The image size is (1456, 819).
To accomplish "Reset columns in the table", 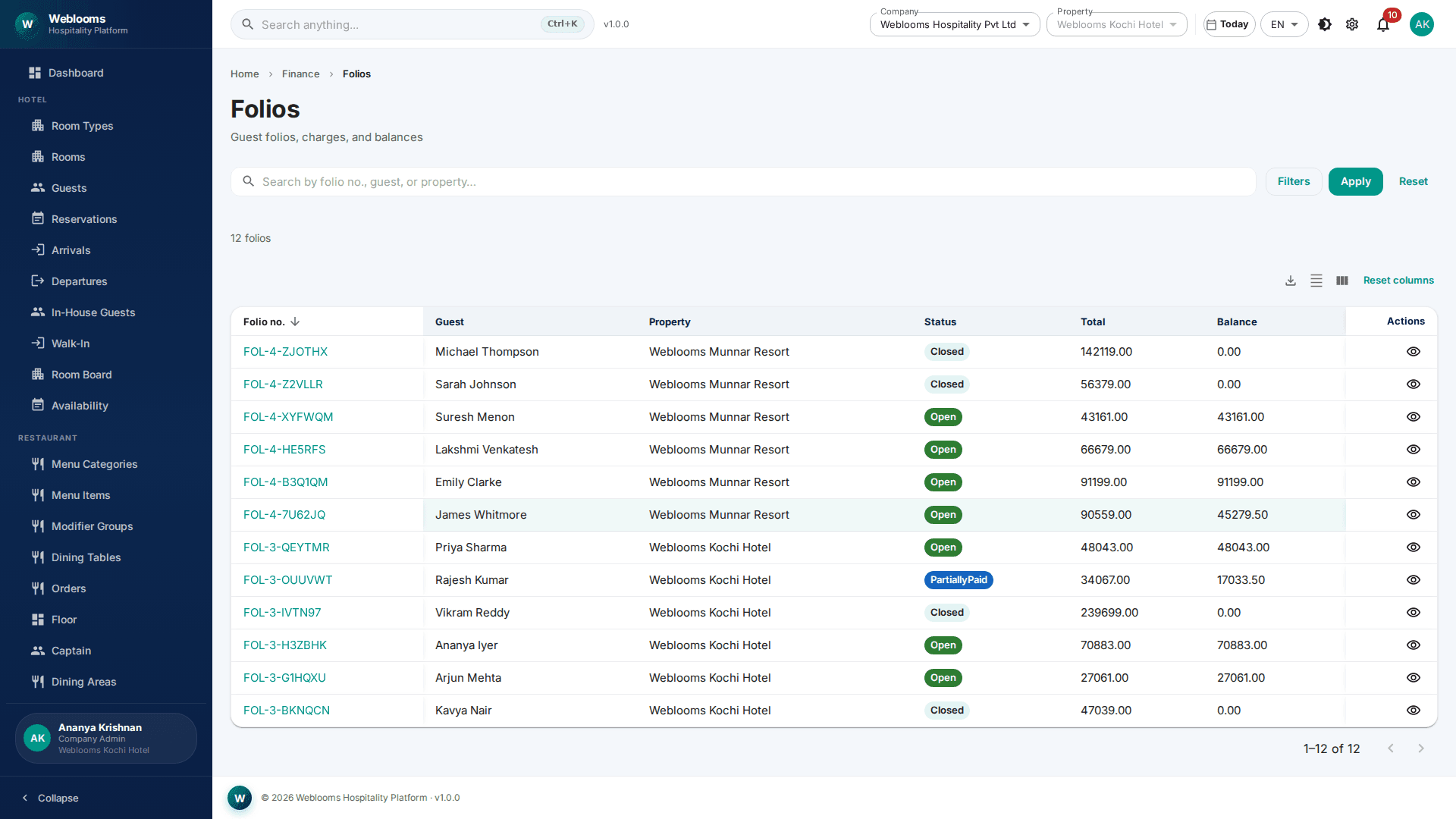I will 1398,281.
